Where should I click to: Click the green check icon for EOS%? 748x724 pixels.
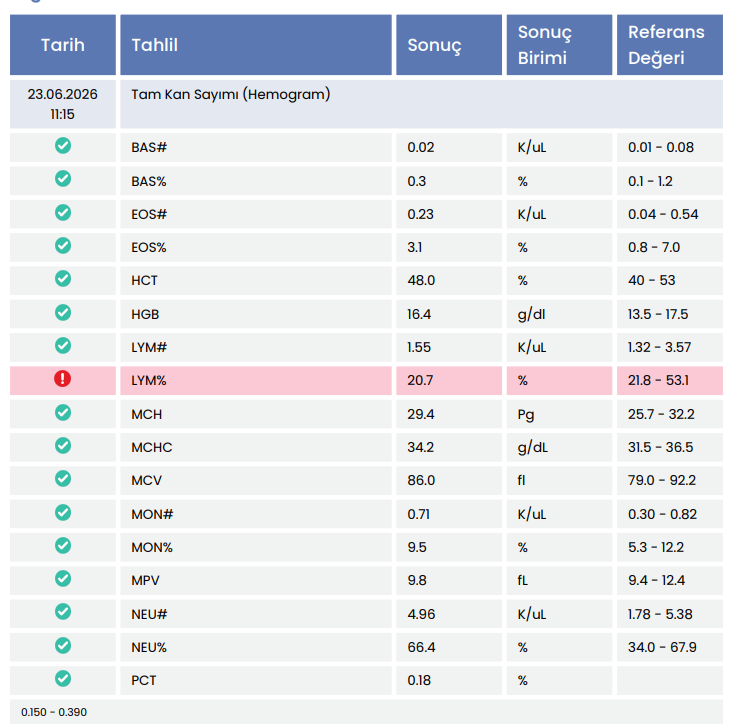[63, 246]
